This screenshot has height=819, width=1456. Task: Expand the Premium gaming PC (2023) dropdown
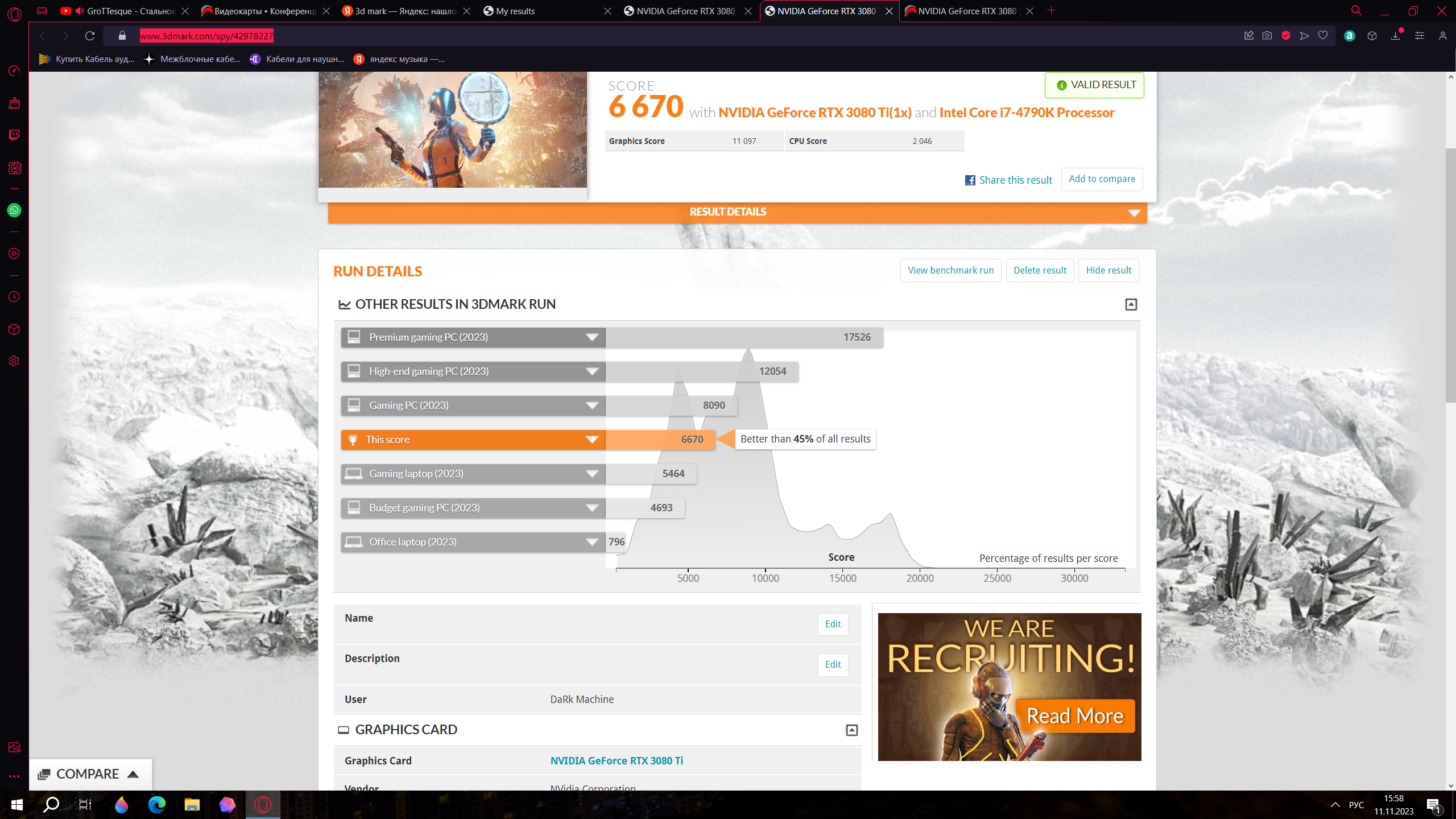point(591,337)
